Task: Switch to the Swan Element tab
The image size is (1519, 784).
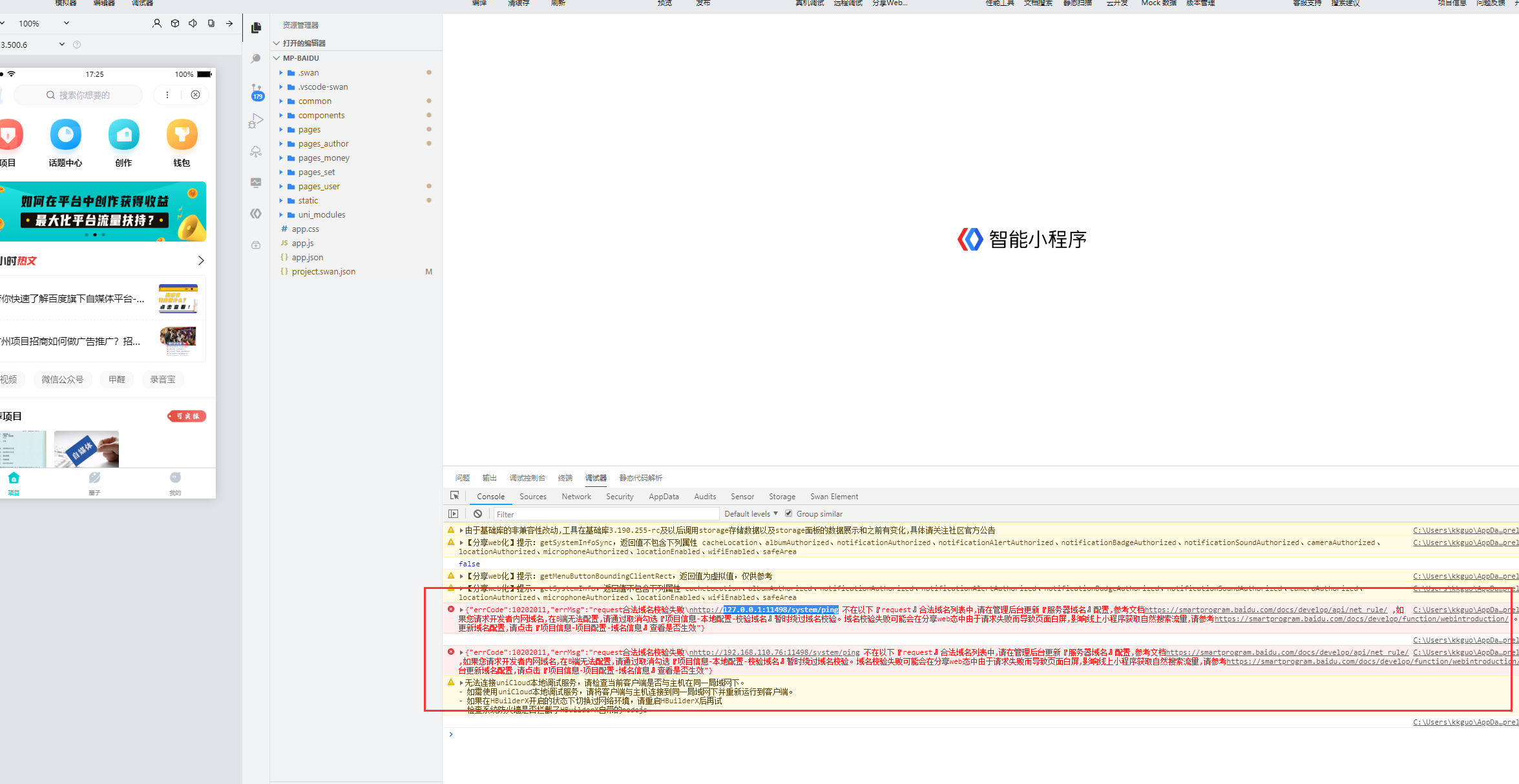Action: 833,497
